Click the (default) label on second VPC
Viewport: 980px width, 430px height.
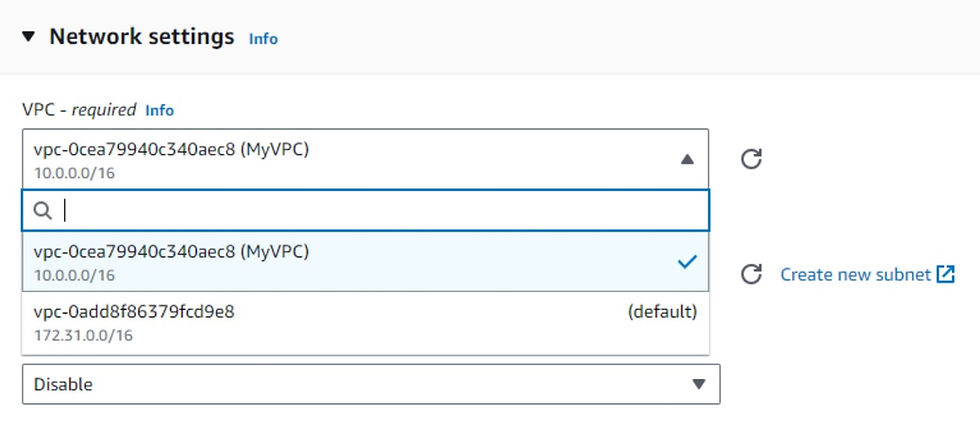tap(662, 312)
